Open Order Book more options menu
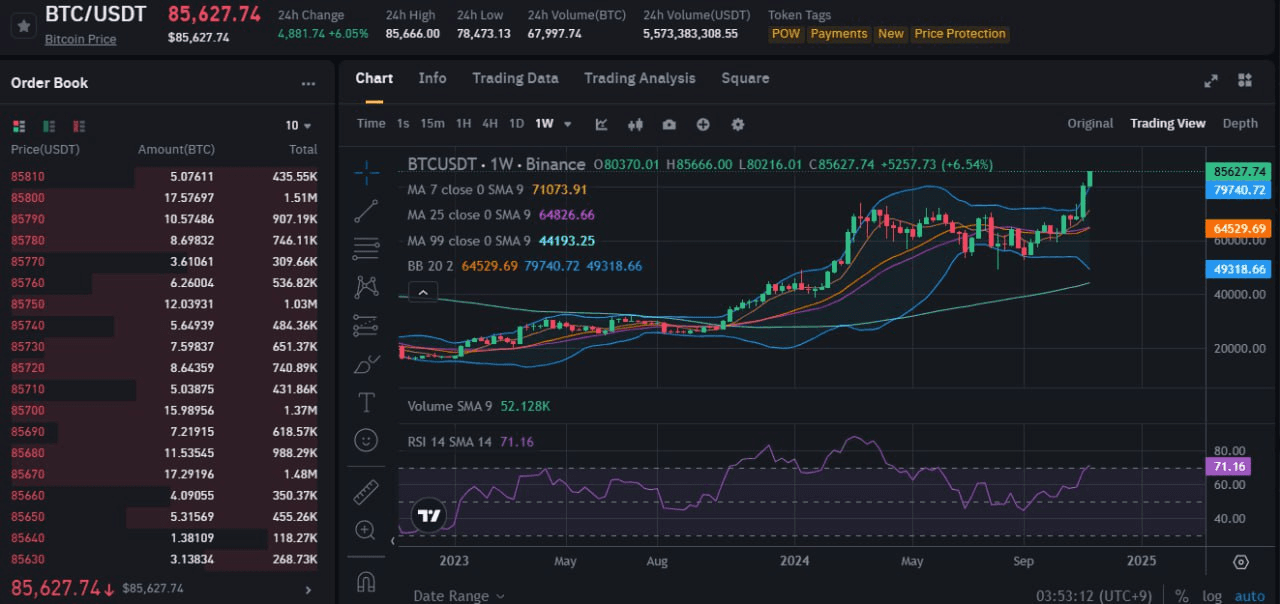 point(308,84)
